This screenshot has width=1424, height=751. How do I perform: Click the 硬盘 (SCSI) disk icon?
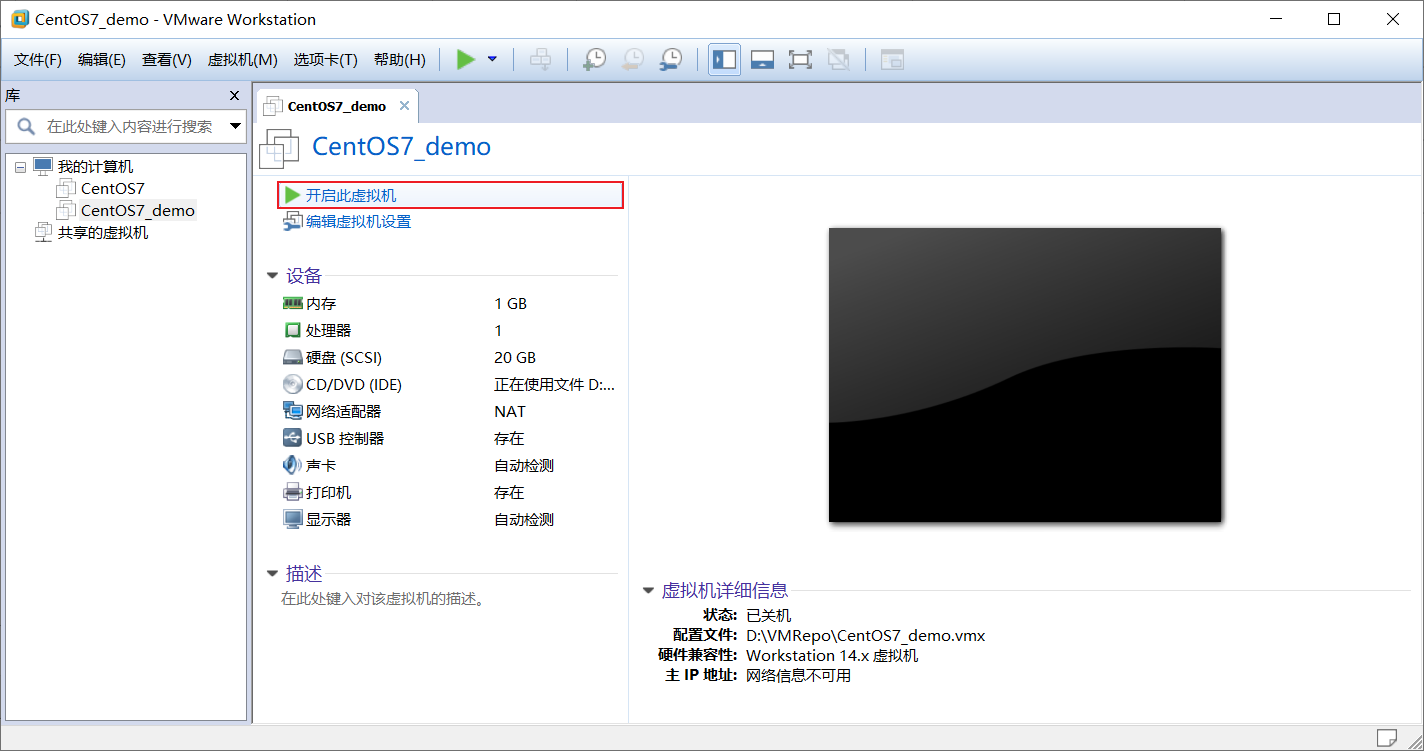point(293,357)
